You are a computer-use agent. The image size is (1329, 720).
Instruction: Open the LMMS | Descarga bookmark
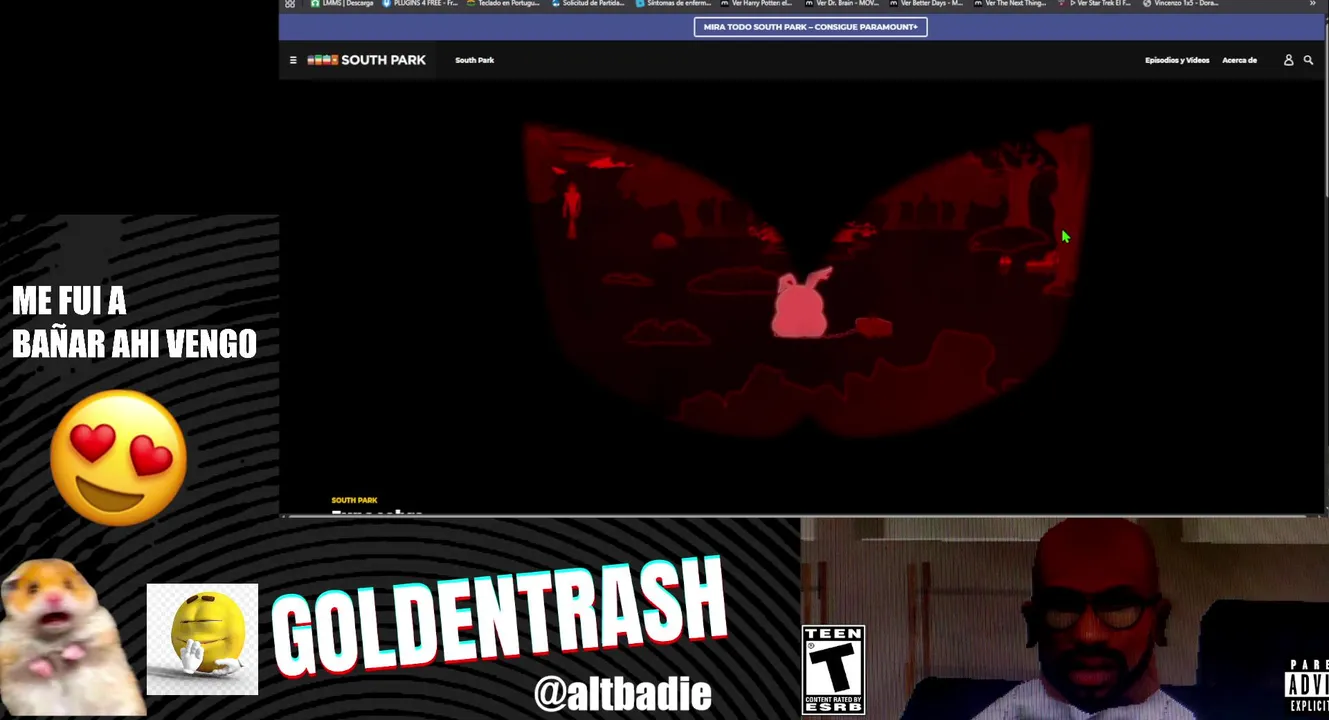tap(342, 4)
